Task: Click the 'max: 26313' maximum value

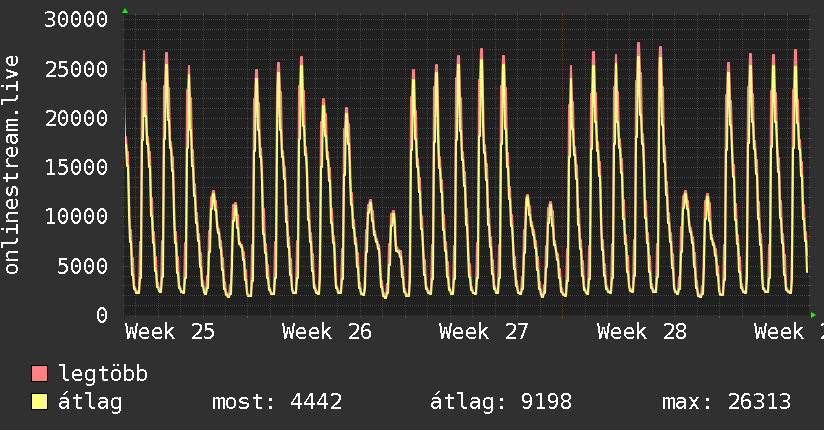Action: tap(726, 402)
